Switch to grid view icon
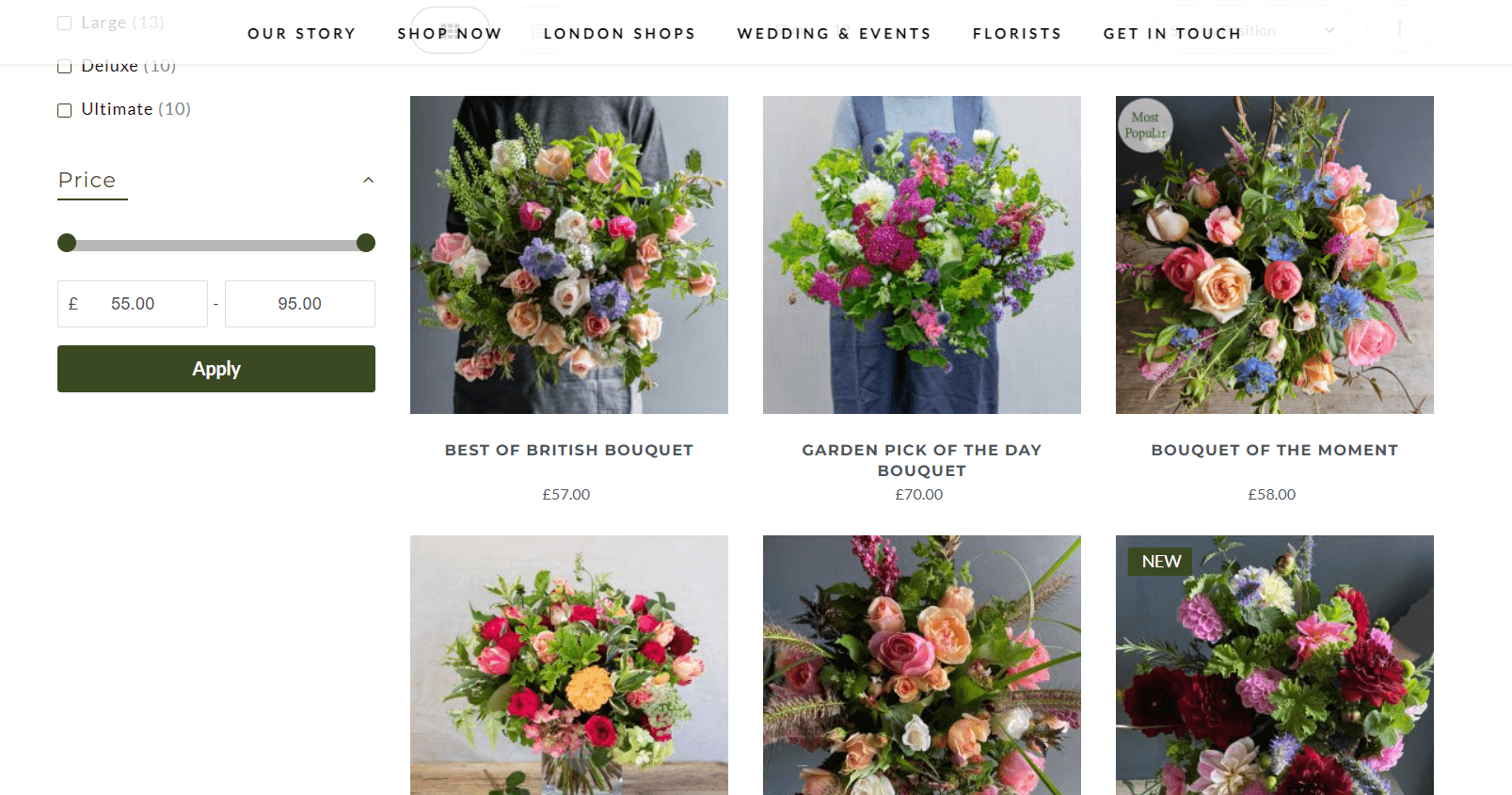The image size is (1512, 795). 450,30
